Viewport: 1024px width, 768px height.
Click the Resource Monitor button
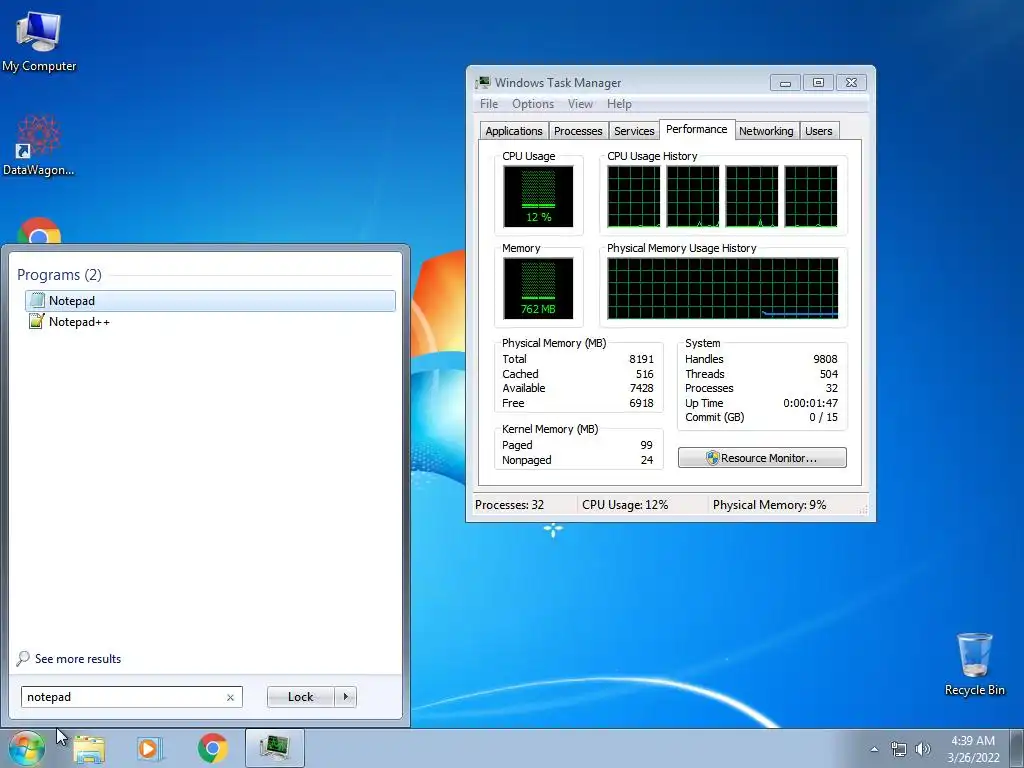[x=762, y=457]
